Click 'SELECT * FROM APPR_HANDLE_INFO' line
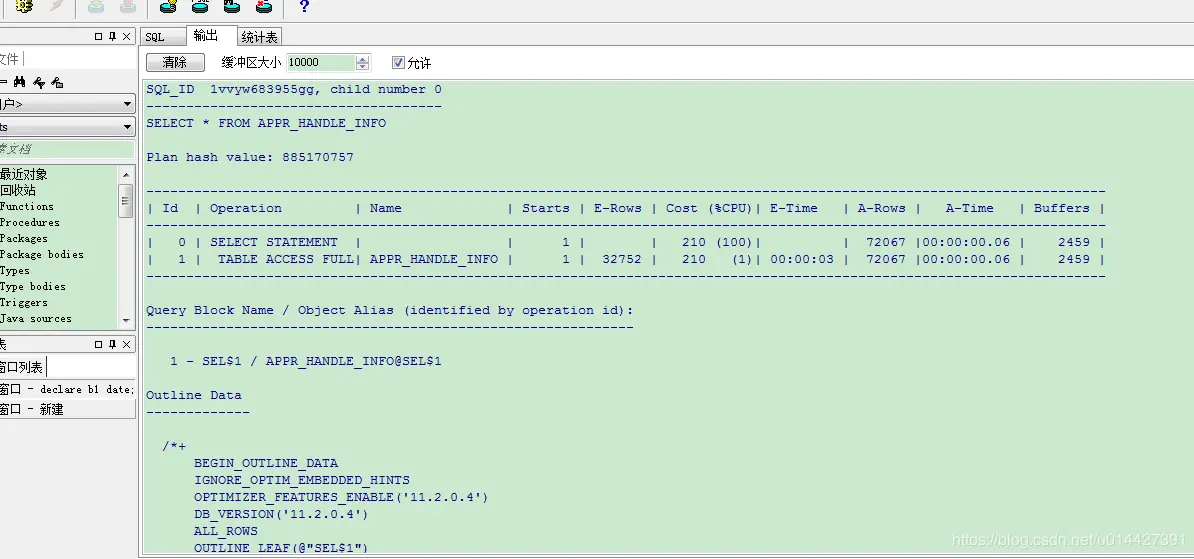This screenshot has height=559, width=1194. click(267, 123)
